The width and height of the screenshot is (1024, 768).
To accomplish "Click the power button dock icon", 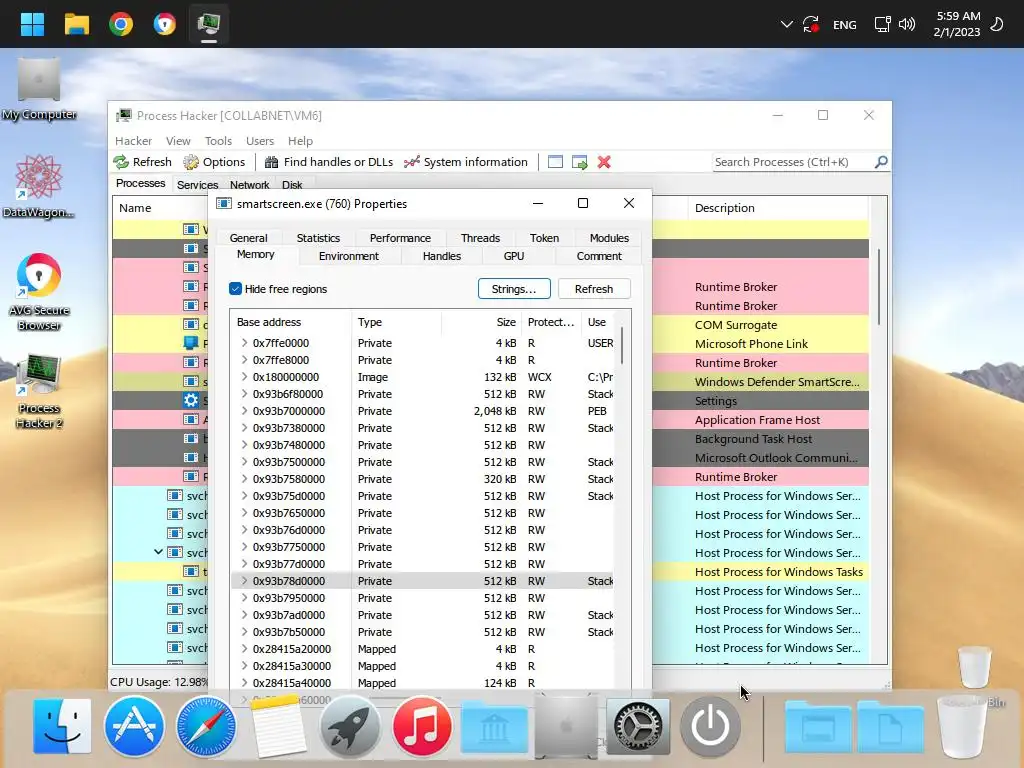I will click(x=710, y=726).
